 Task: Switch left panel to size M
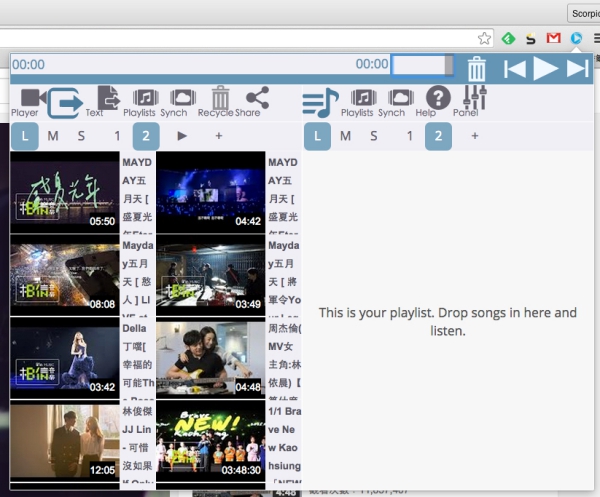(53, 135)
